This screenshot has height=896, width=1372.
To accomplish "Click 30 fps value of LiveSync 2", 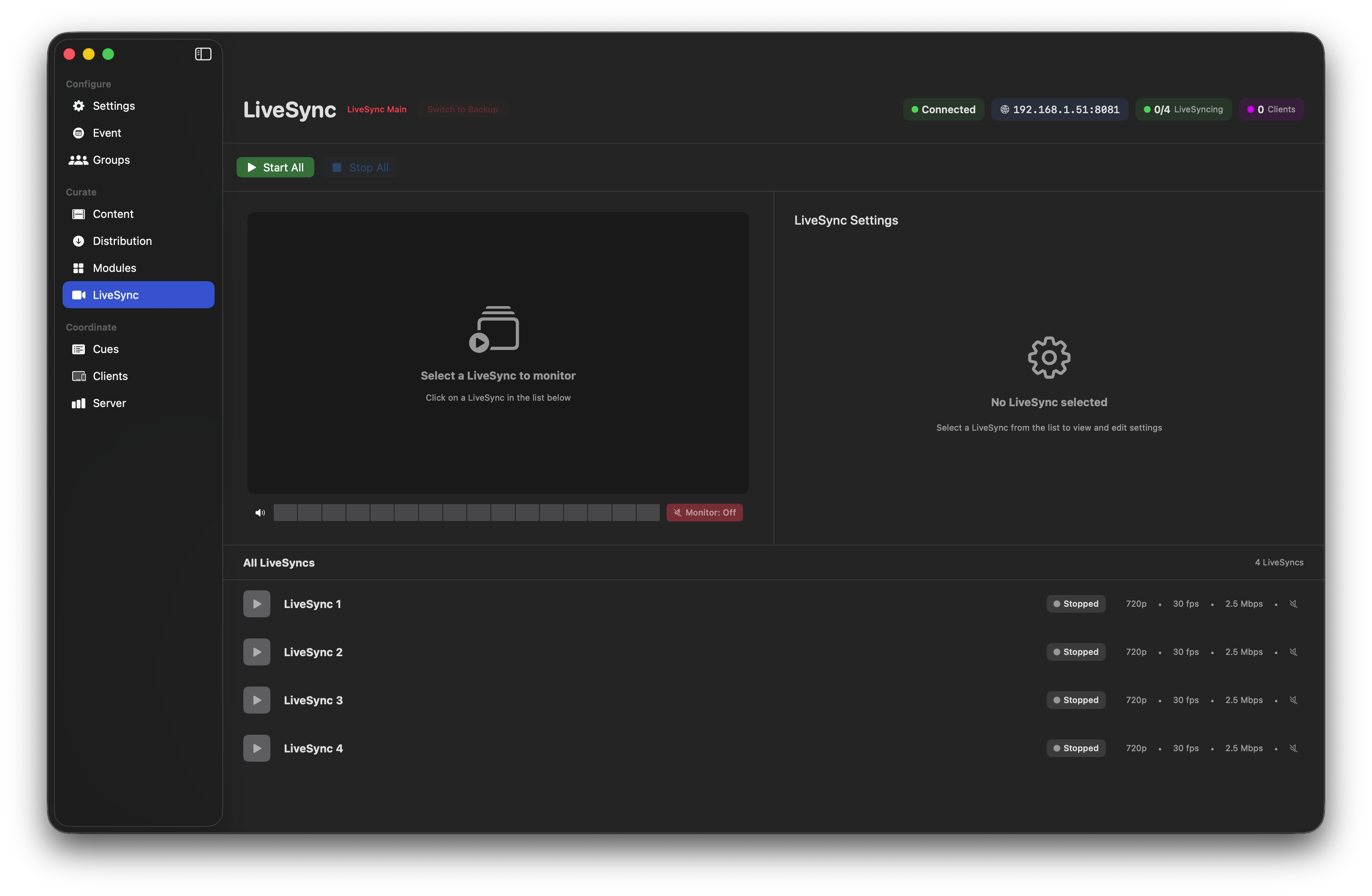I will tap(1186, 652).
